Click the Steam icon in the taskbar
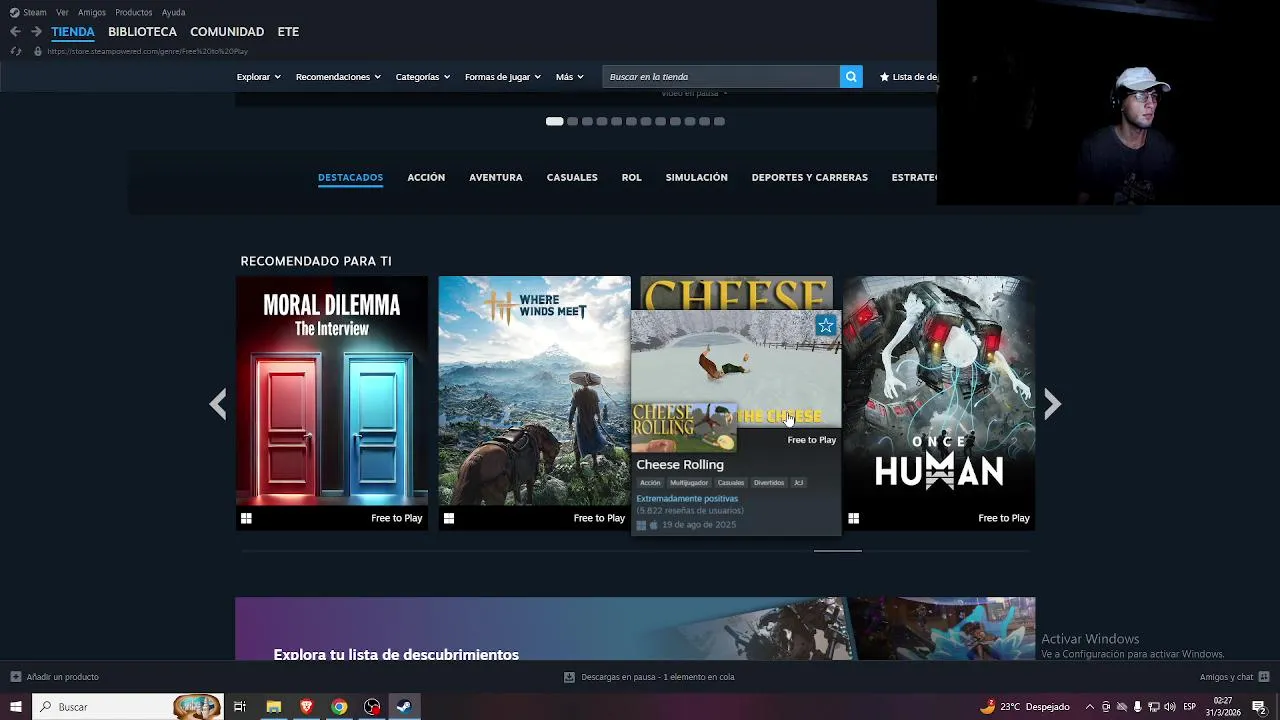Viewport: 1280px width, 720px height. click(404, 707)
